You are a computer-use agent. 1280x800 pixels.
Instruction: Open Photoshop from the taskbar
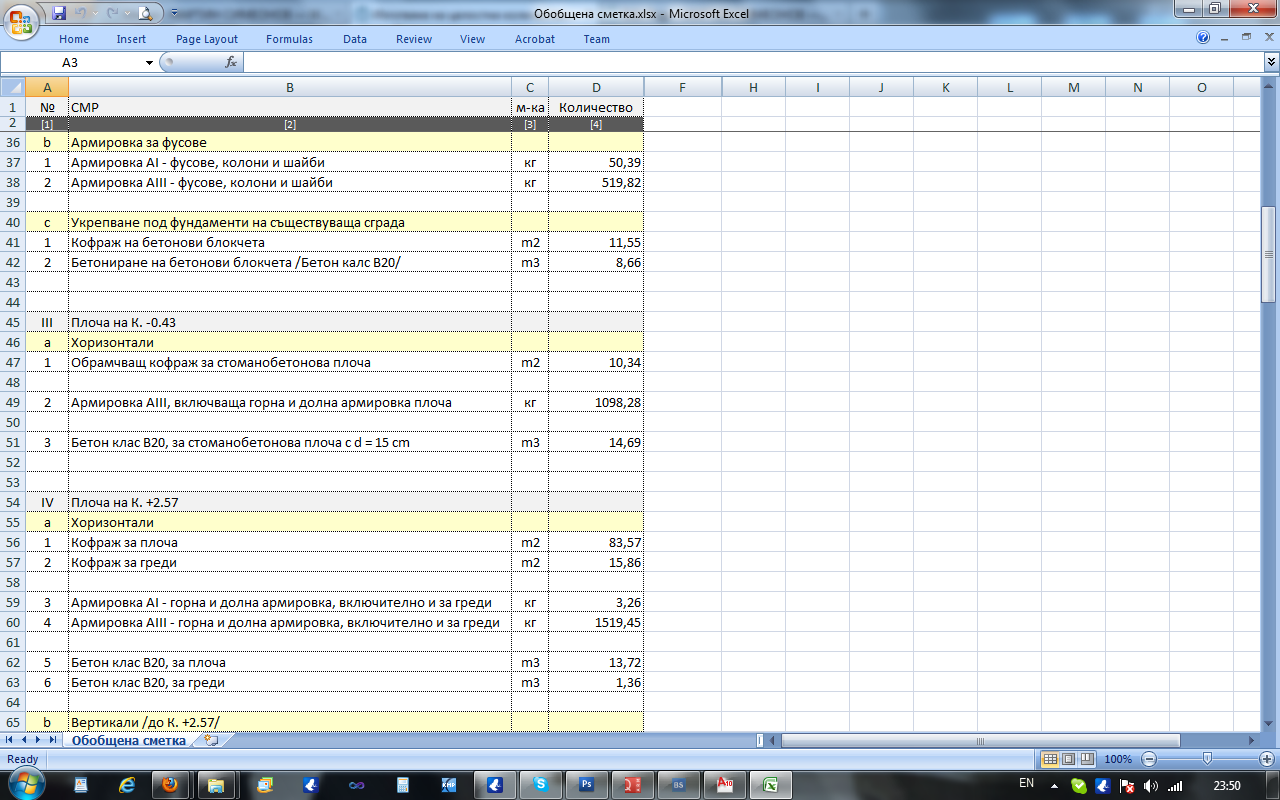[x=587, y=785]
